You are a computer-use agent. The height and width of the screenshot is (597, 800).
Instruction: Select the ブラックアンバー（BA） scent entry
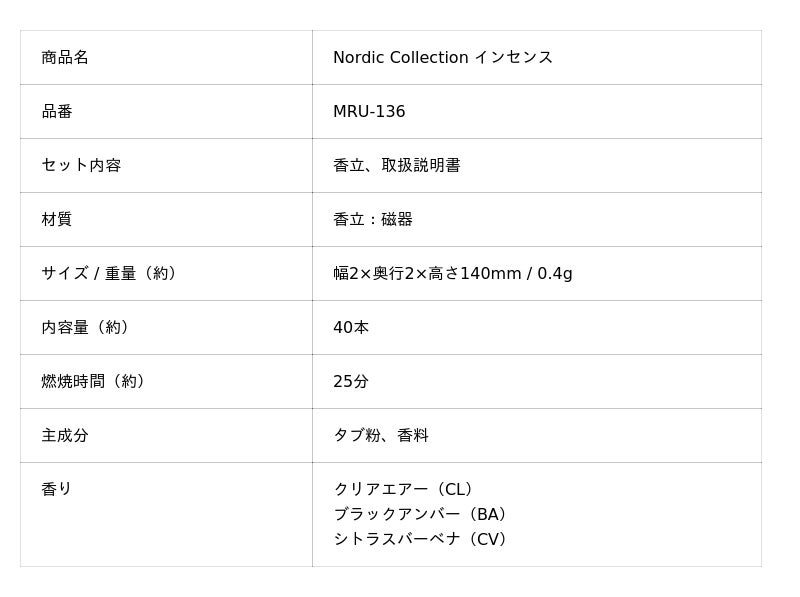pos(423,515)
